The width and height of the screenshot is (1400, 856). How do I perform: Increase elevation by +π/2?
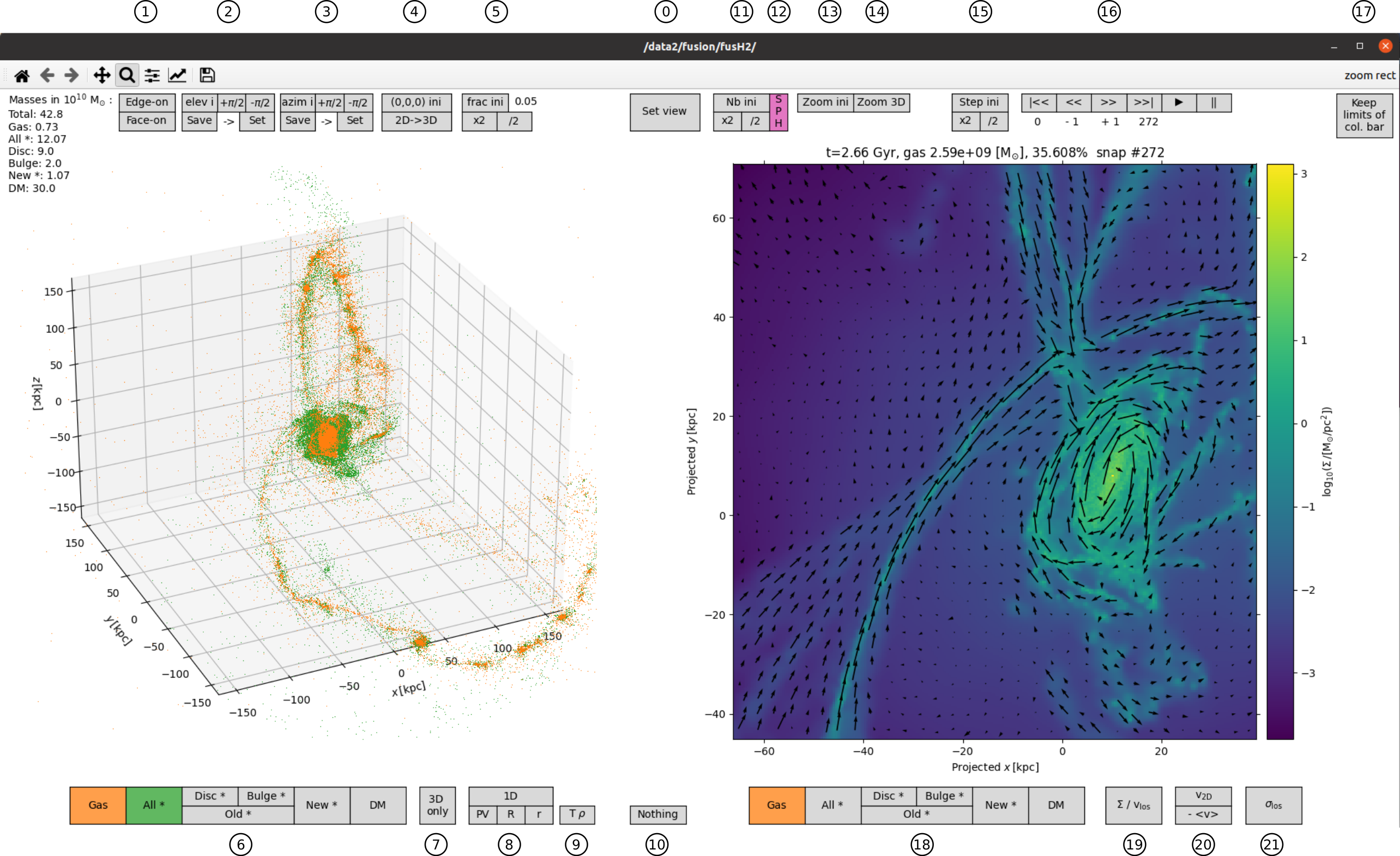[232, 102]
